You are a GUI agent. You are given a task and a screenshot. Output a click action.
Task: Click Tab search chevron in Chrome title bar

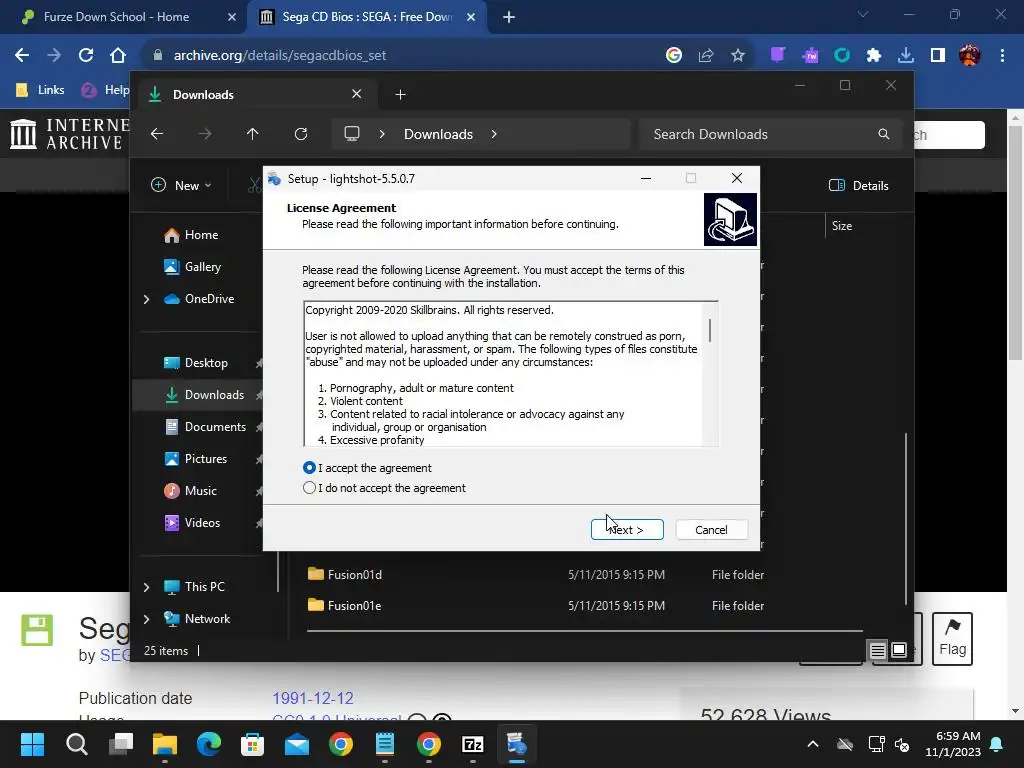pos(863,14)
